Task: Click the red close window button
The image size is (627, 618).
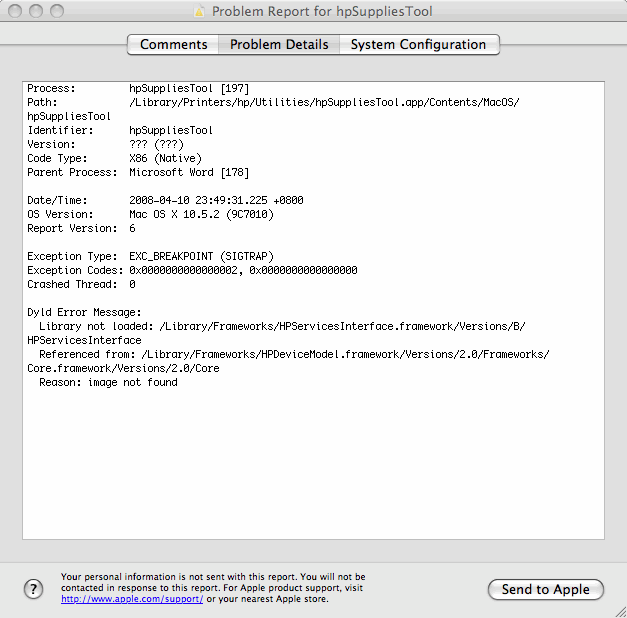Action: tap(15, 11)
